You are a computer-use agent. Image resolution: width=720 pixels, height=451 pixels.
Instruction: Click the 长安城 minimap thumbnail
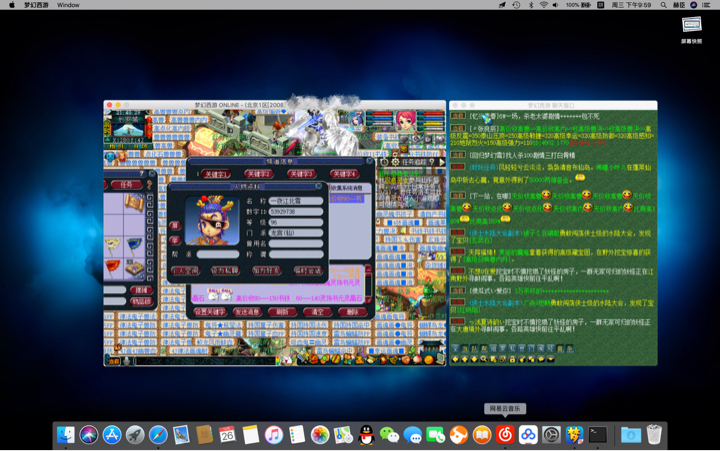(x=129, y=130)
